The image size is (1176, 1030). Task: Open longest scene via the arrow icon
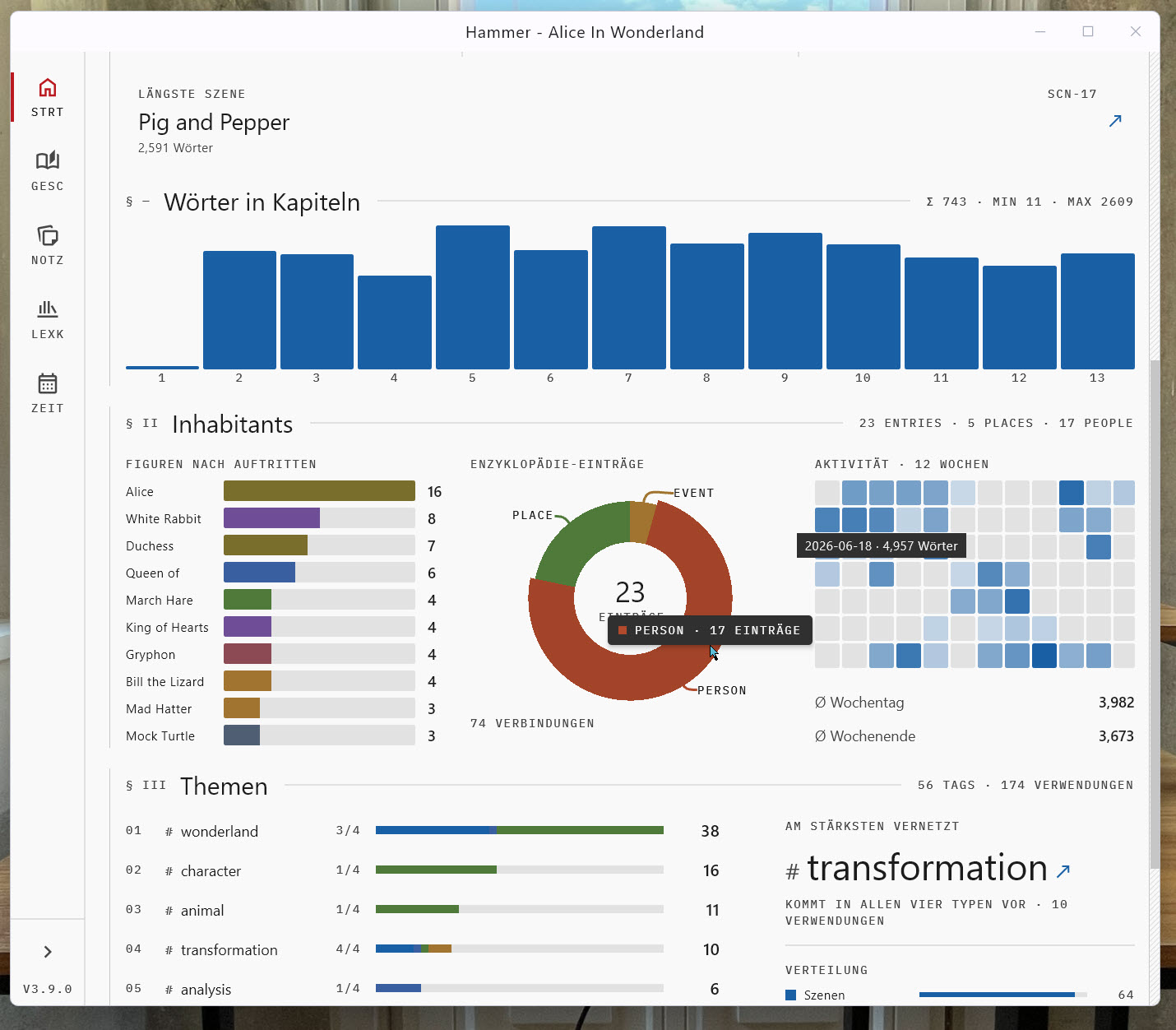[x=1115, y=121]
